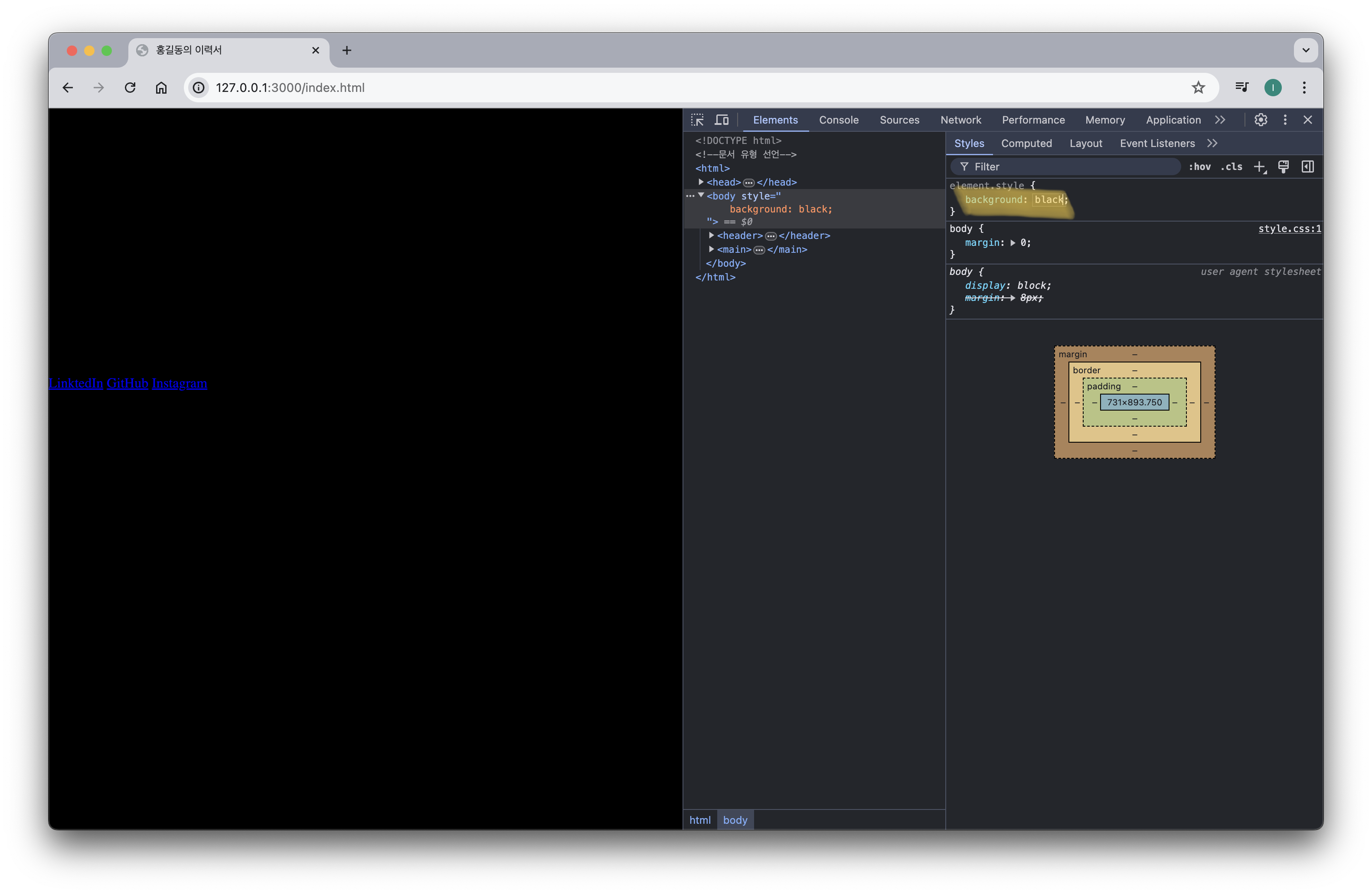The image size is (1372, 894).
Task: Bookmark this page with the star icon
Action: [x=1198, y=88]
